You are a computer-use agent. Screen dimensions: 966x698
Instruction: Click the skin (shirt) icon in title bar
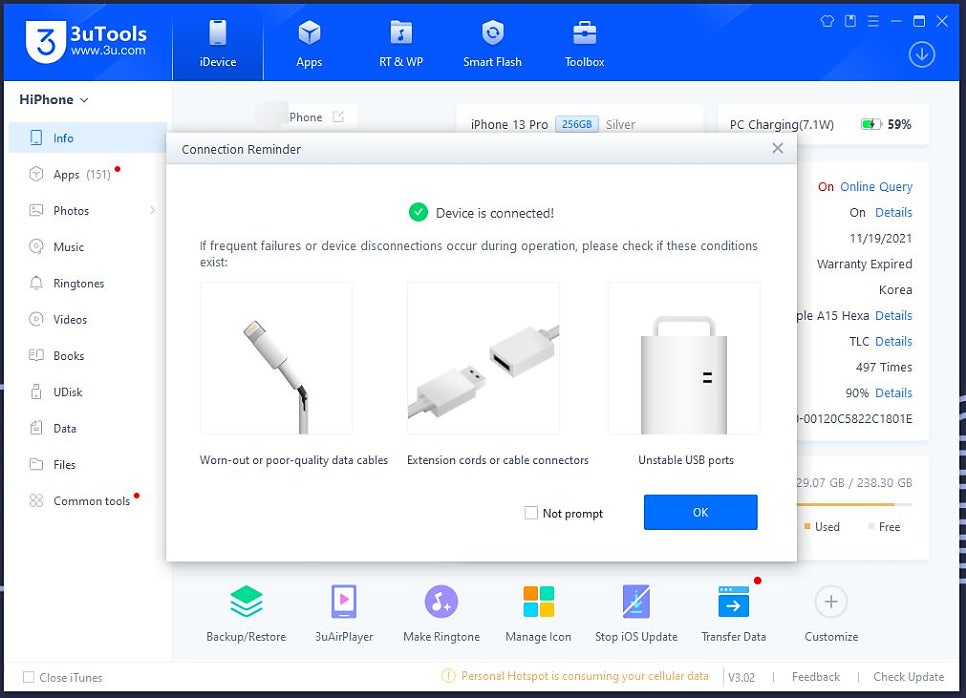point(827,22)
